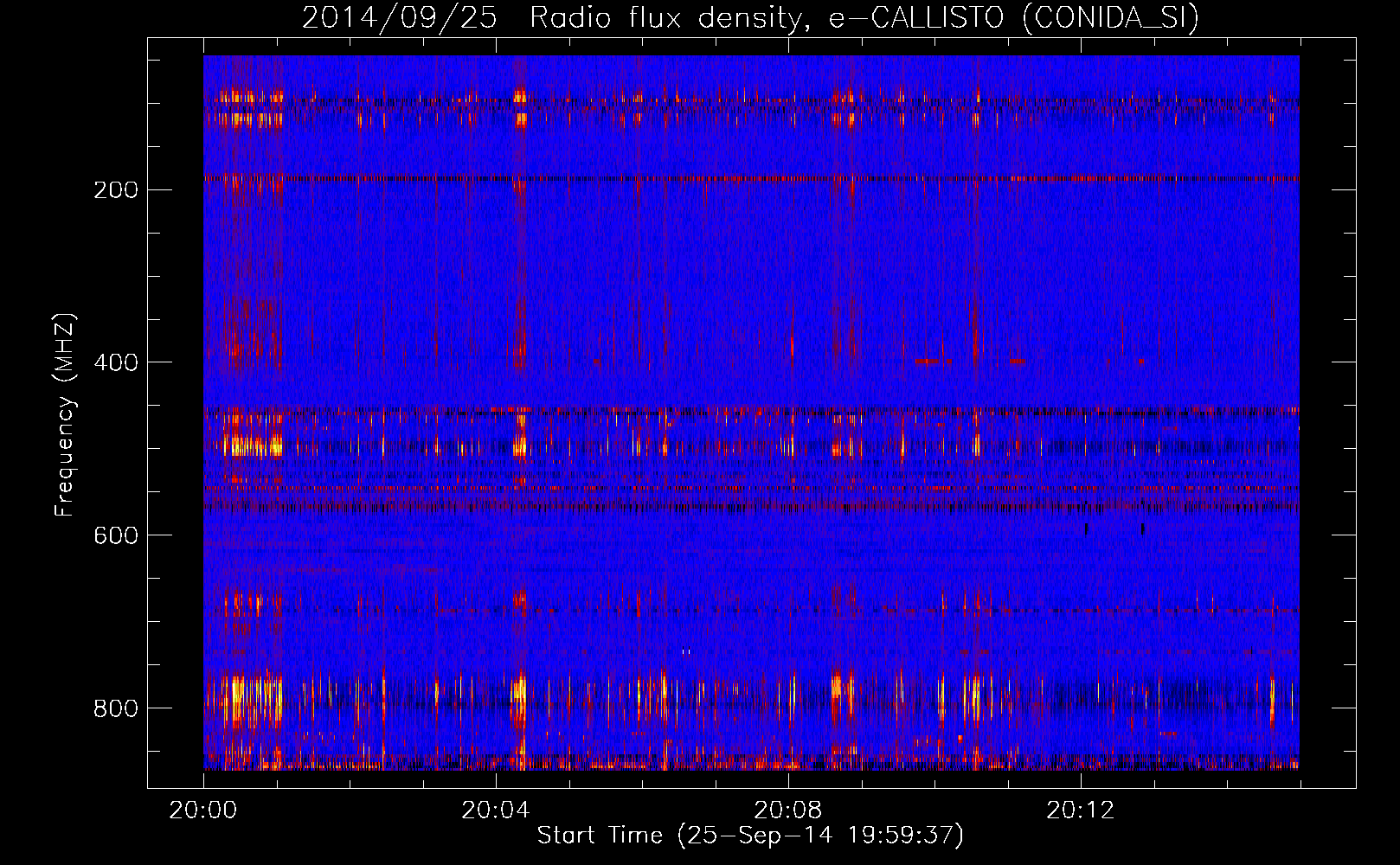
Task: Click the '600' frequency tick label
Action: (x=115, y=536)
